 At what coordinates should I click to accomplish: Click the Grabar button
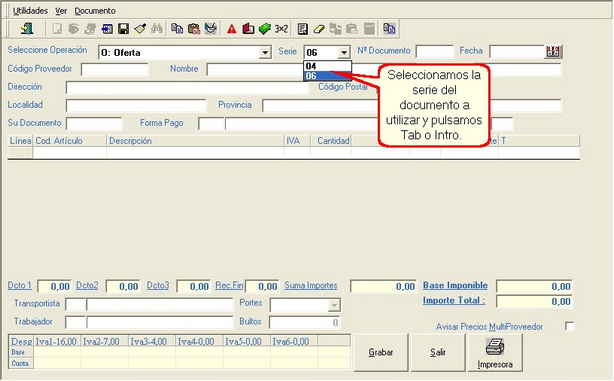tap(381, 353)
